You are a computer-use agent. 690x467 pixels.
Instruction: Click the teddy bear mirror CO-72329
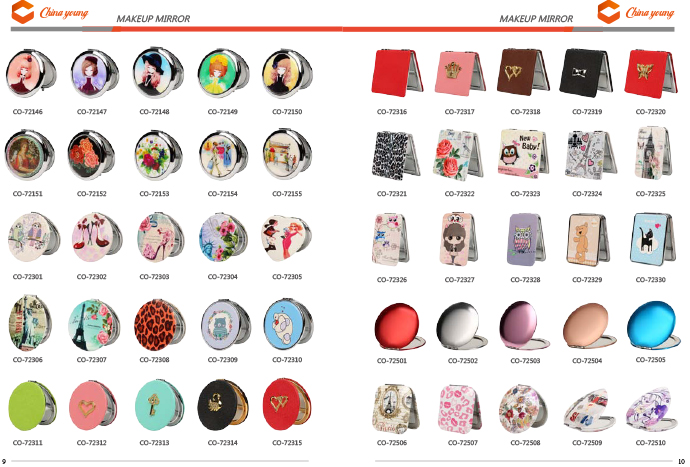588,240
